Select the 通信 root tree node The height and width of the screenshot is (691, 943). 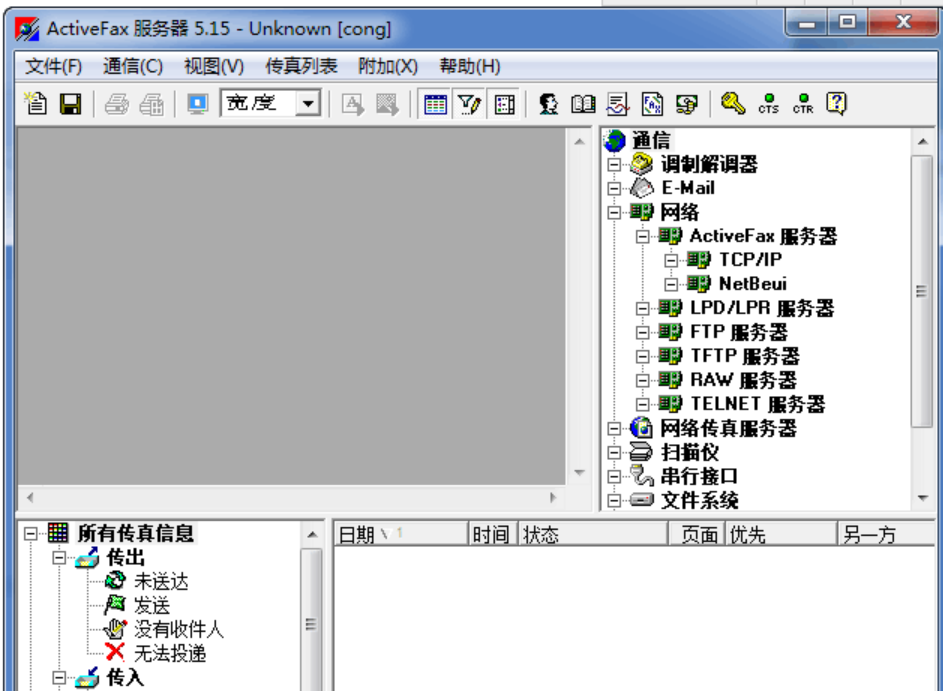[651, 141]
